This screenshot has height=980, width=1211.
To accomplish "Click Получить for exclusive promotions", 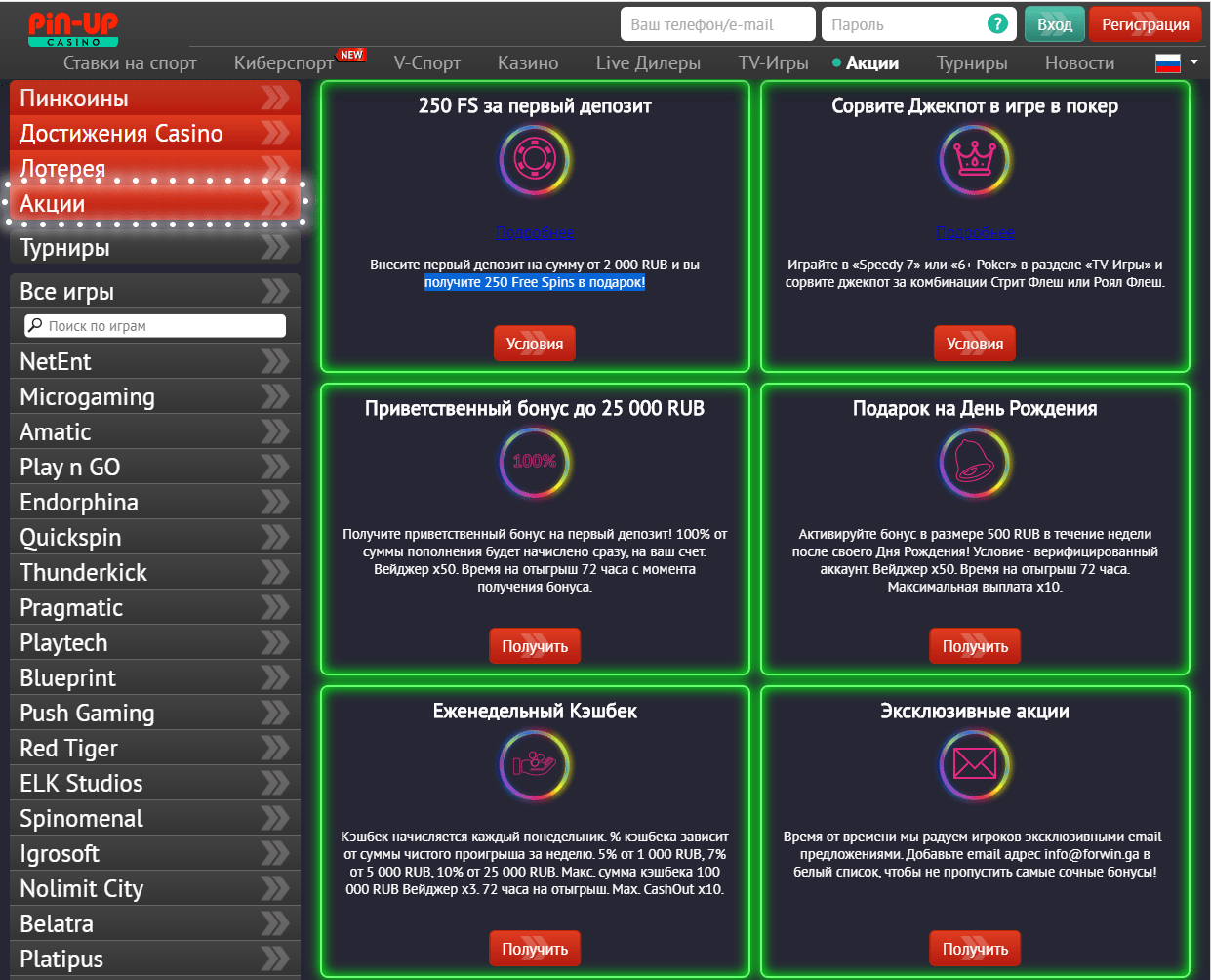I will [x=975, y=949].
